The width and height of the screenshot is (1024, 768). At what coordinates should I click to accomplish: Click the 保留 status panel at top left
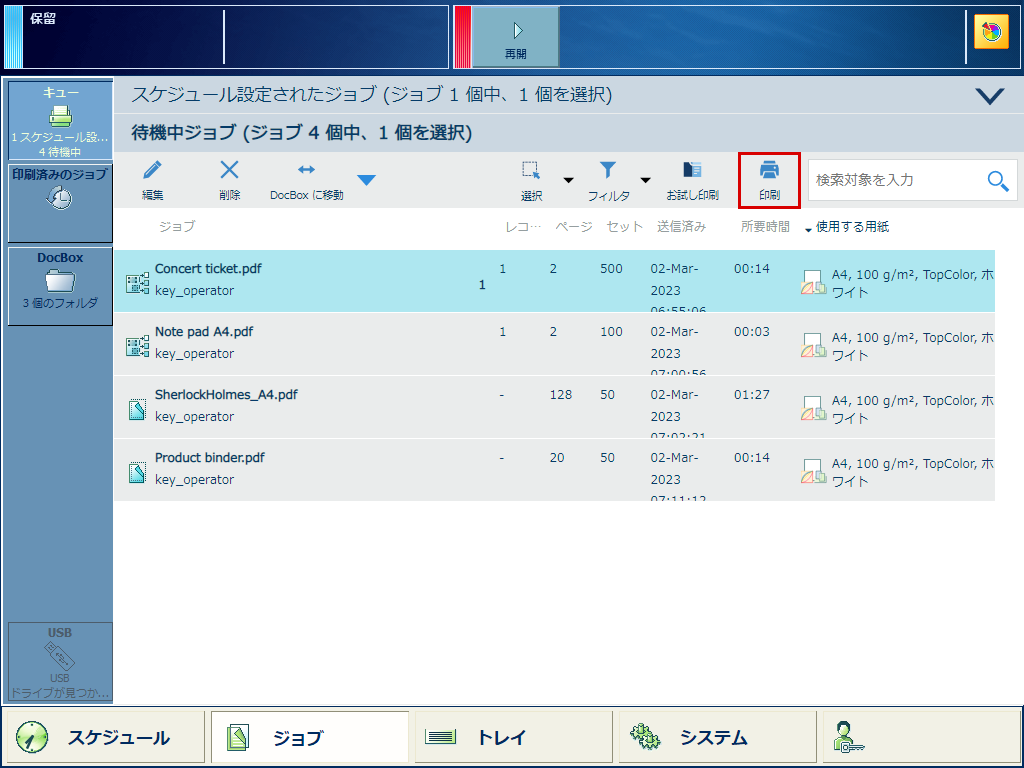tap(225, 37)
